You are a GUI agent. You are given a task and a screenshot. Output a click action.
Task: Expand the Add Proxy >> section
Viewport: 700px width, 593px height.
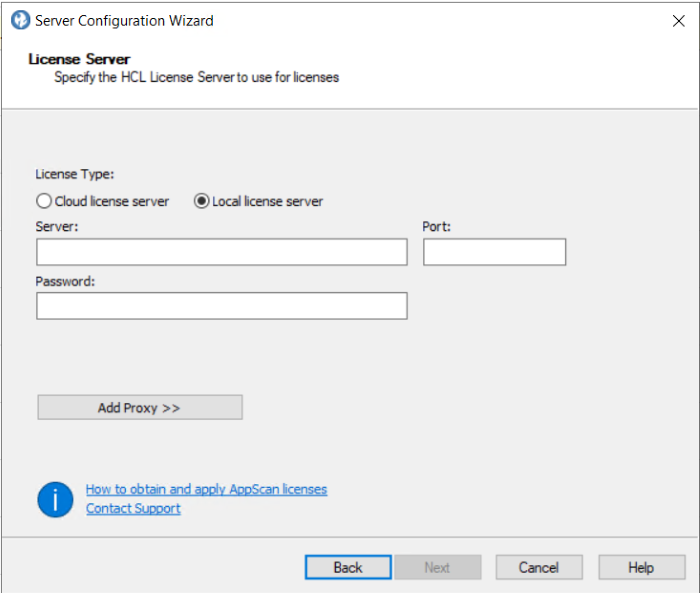coord(140,407)
